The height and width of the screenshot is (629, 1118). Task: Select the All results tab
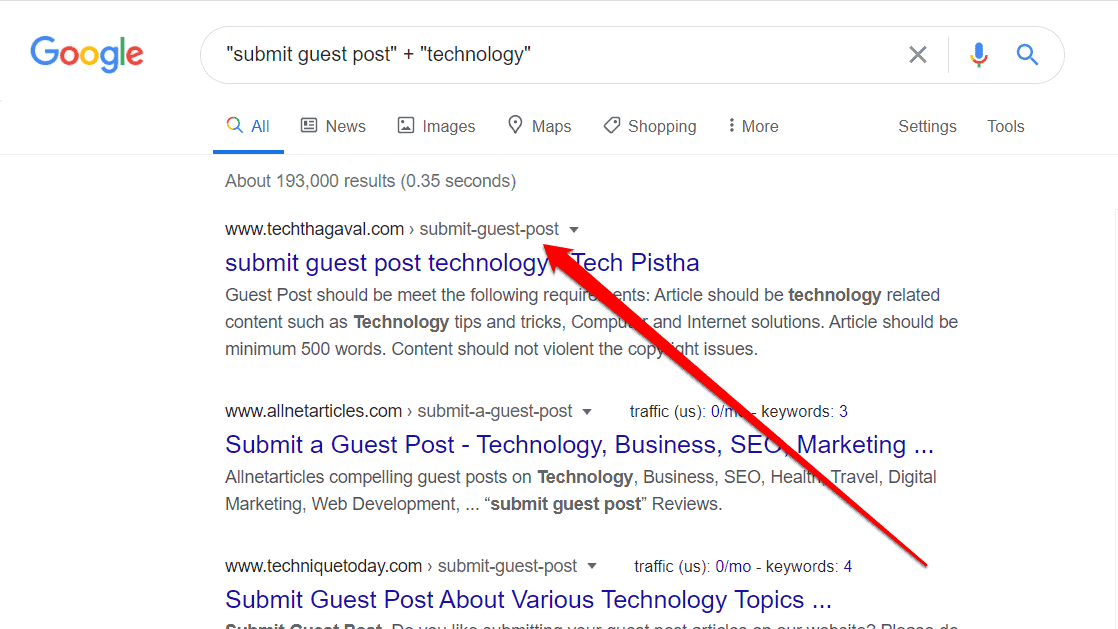click(248, 126)
